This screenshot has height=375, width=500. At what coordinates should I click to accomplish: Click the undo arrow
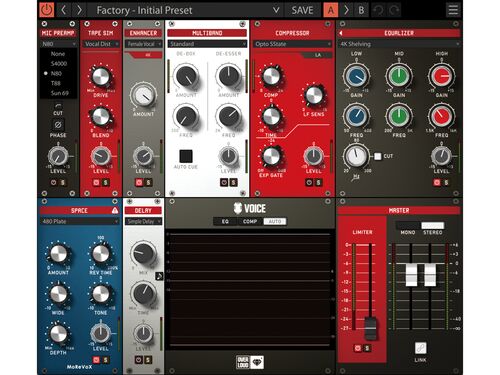click(379, 10)
